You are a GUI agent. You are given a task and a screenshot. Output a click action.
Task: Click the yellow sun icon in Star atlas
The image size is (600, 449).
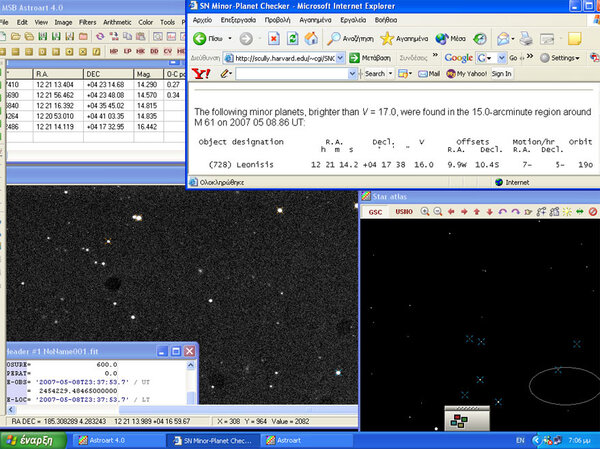pyautogui.click(x=567, y=211)
